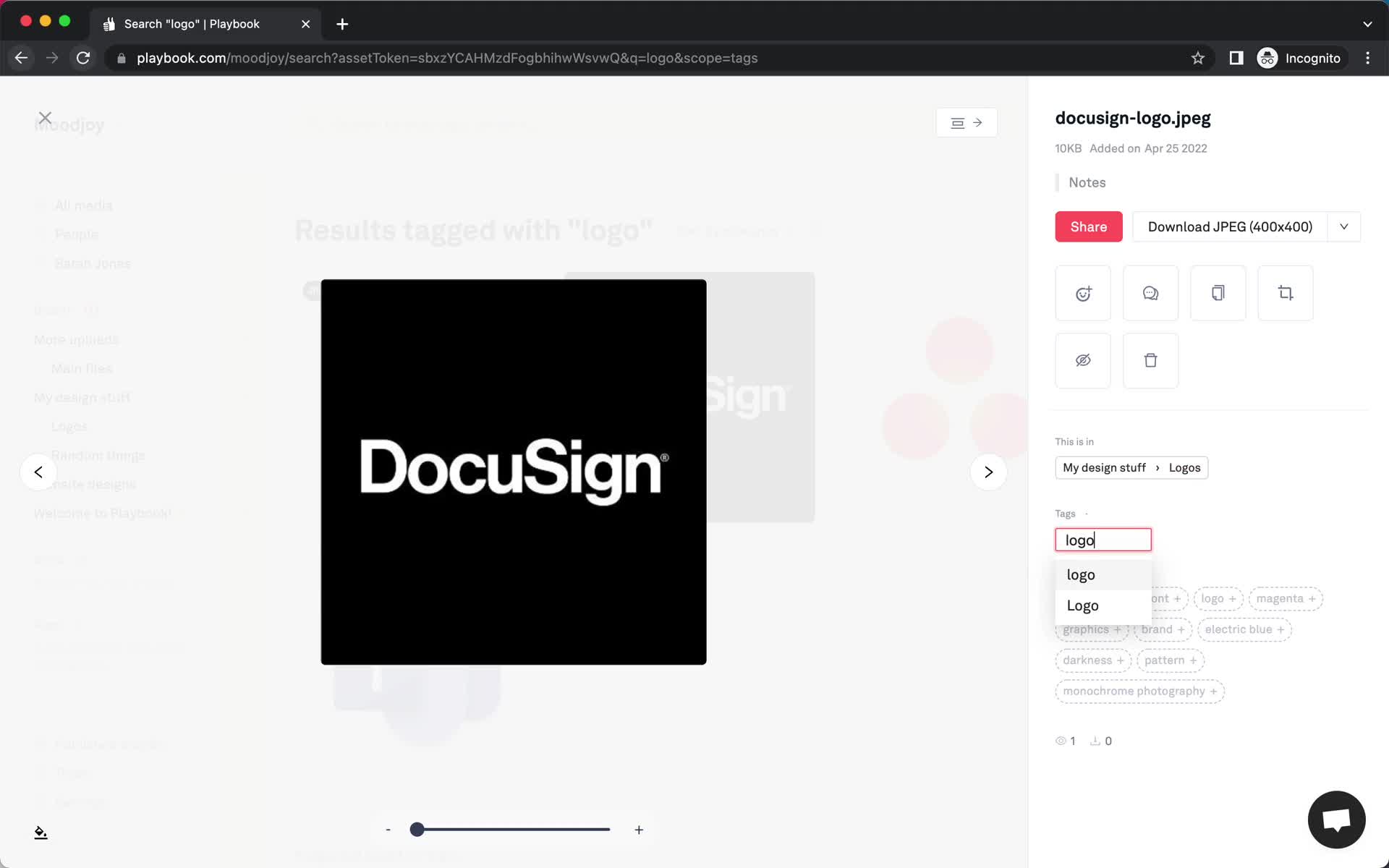Expand the download format dropdown
The height and width of the screenshot is (868, 1389).
pos(1343,226)
